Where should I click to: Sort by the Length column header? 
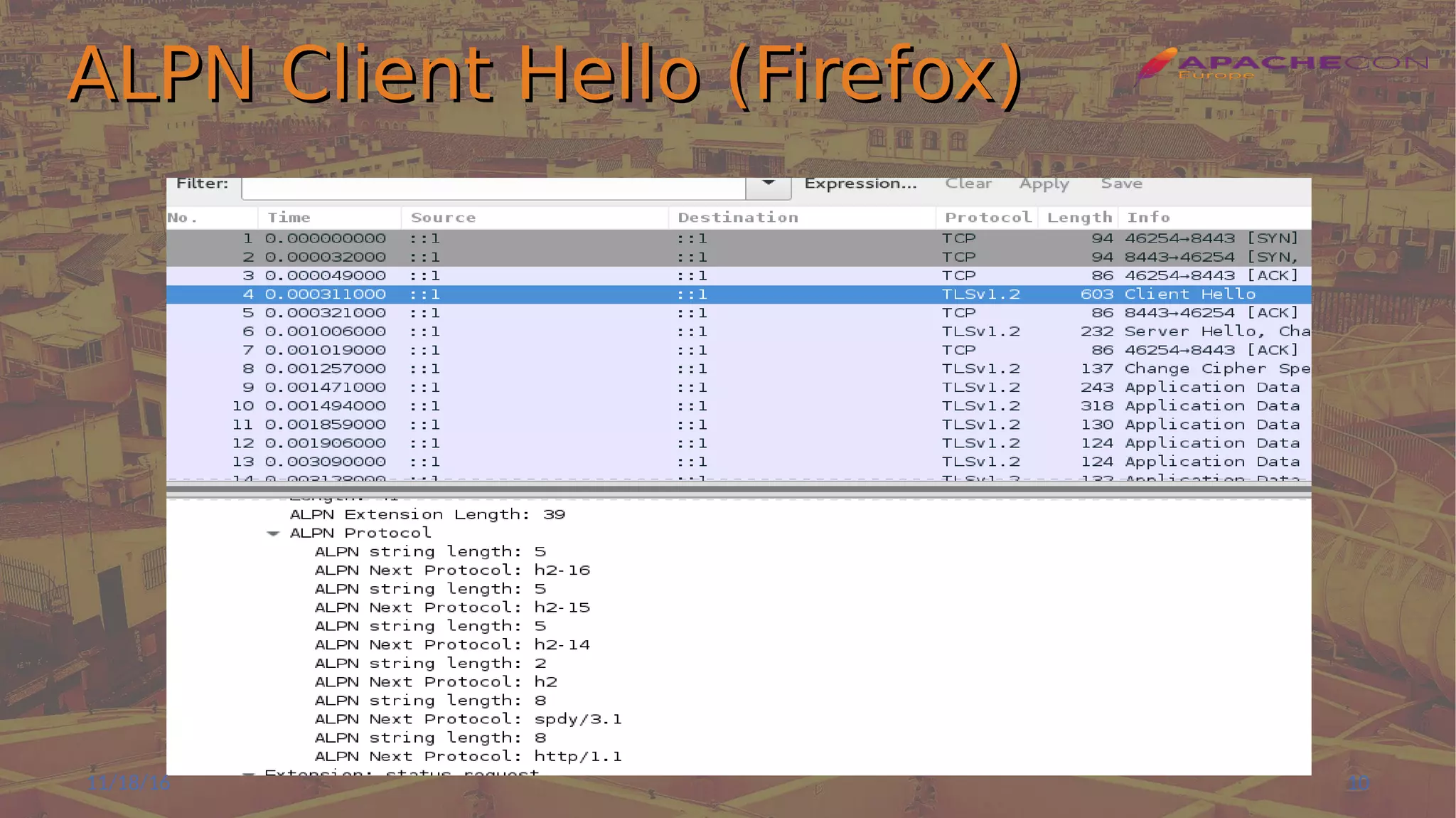pos(1078,218)
